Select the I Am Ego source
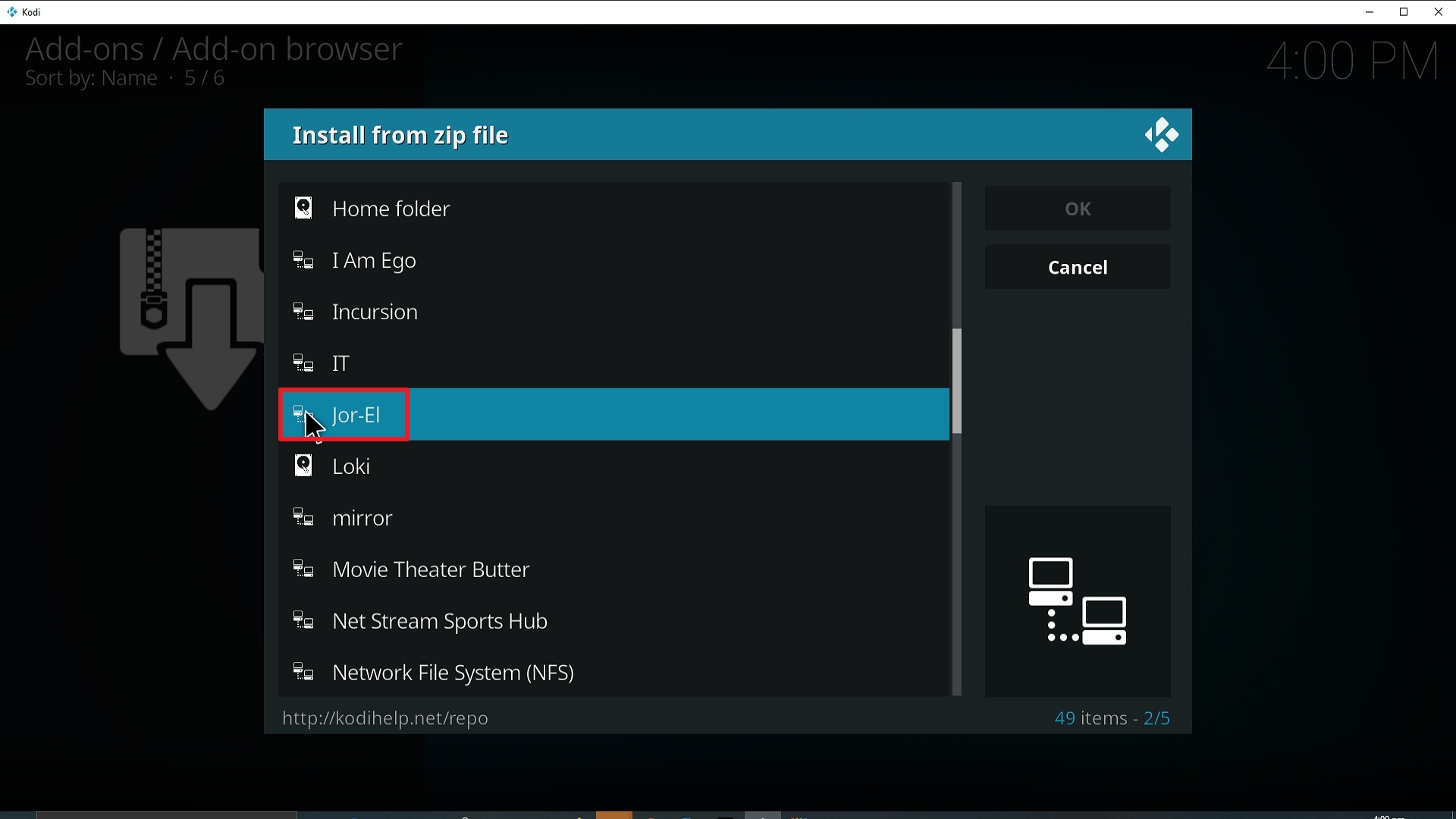Viewport: 1456px width, 819px height. tap(614, 261)
